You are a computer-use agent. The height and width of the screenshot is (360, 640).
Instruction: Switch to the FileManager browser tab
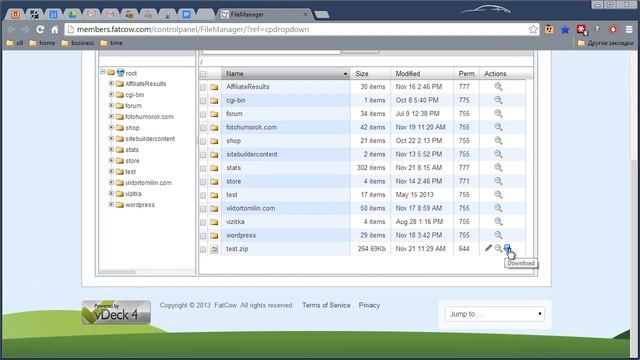(264, 14)
